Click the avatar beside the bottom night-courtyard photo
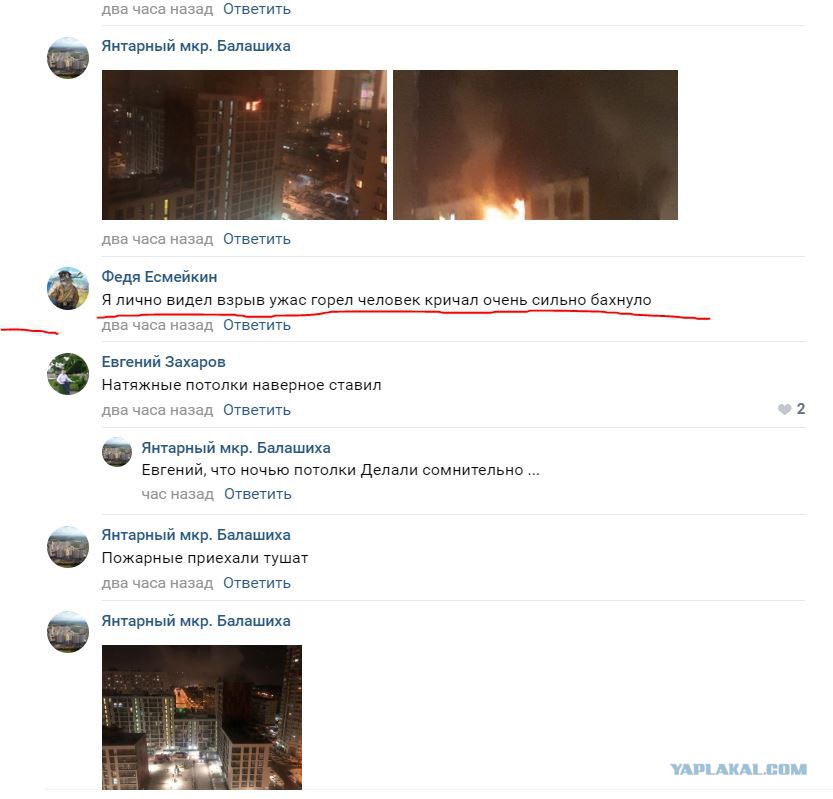Viewport: 833px width, 799px height. coord(68,632)
